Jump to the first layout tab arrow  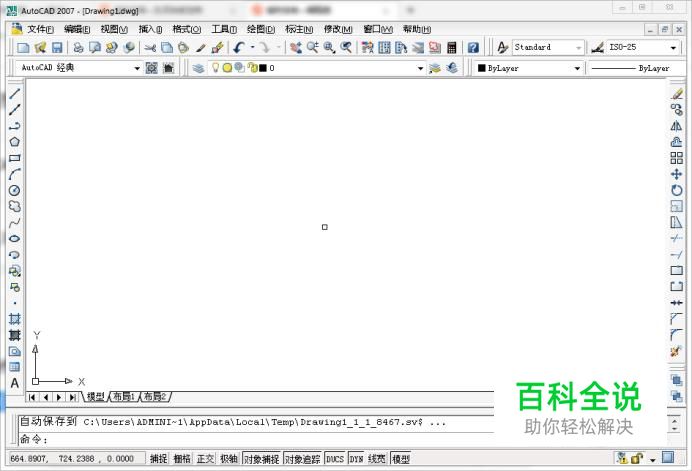click(x=32, y=397)
